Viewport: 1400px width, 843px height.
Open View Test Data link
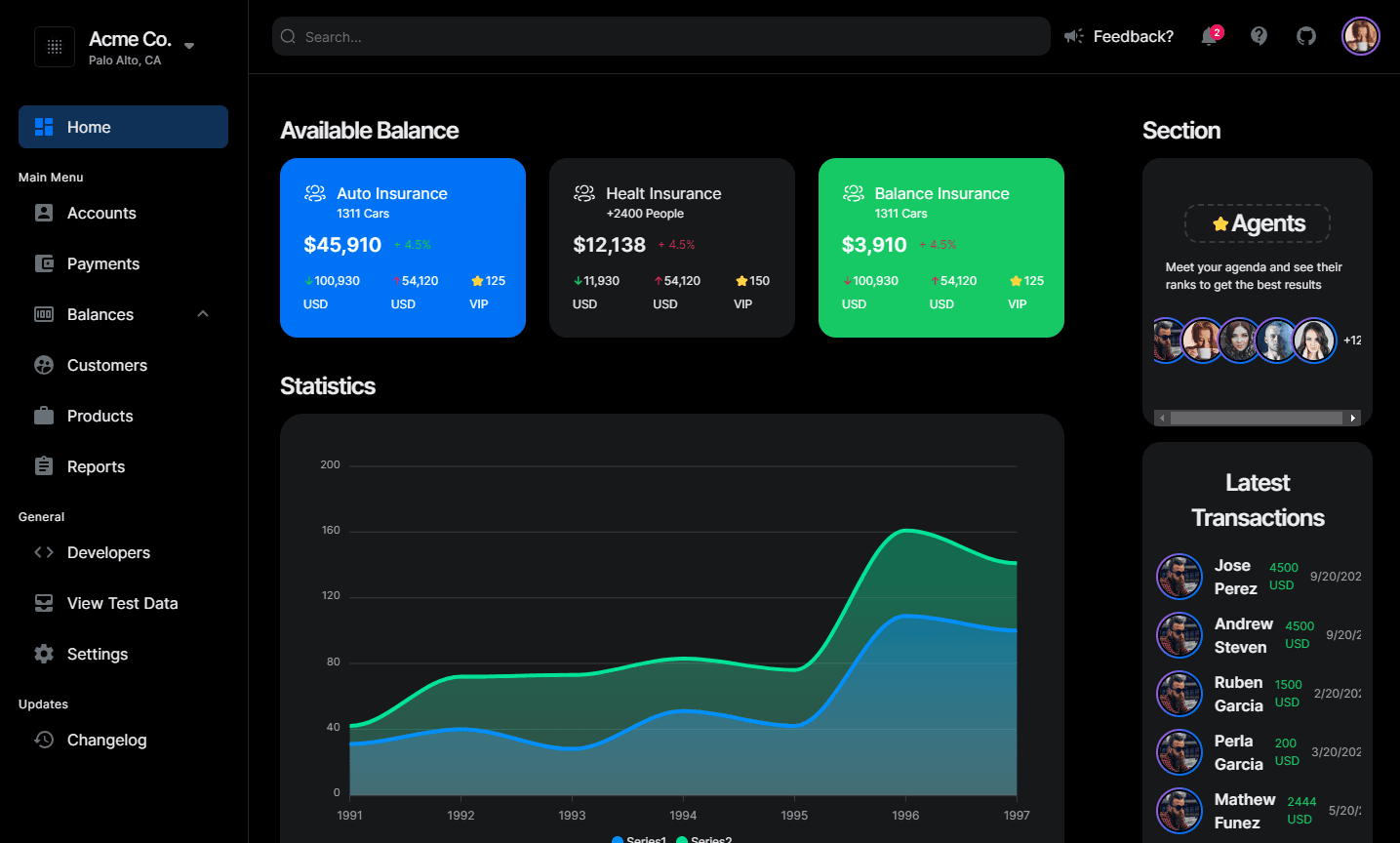click(x=123, y=603)
